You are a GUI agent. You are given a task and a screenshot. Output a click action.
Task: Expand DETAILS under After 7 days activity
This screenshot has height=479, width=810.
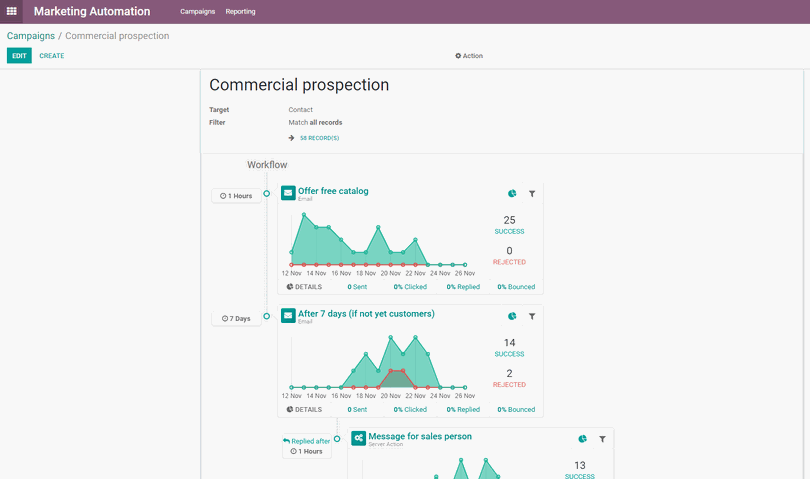coord(304,409)
